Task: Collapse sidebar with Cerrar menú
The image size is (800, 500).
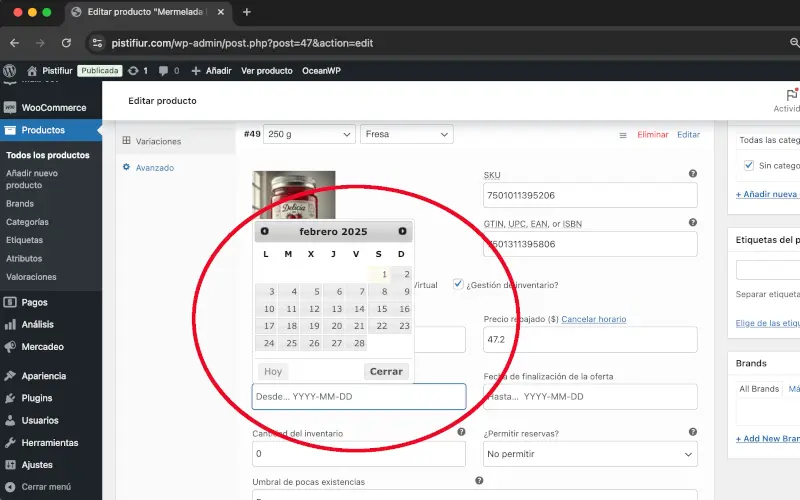Action: click(x=51, y=487)
